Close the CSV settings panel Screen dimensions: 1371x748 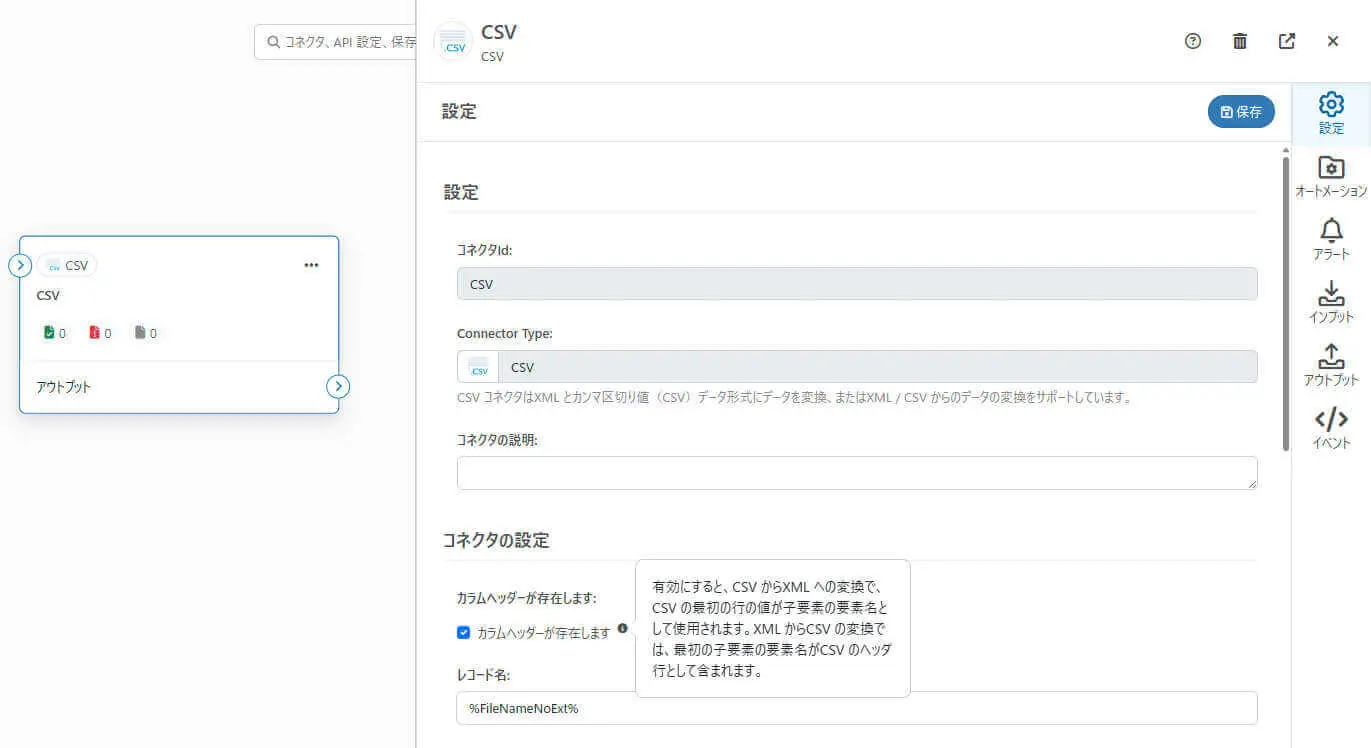(1333, 41)
